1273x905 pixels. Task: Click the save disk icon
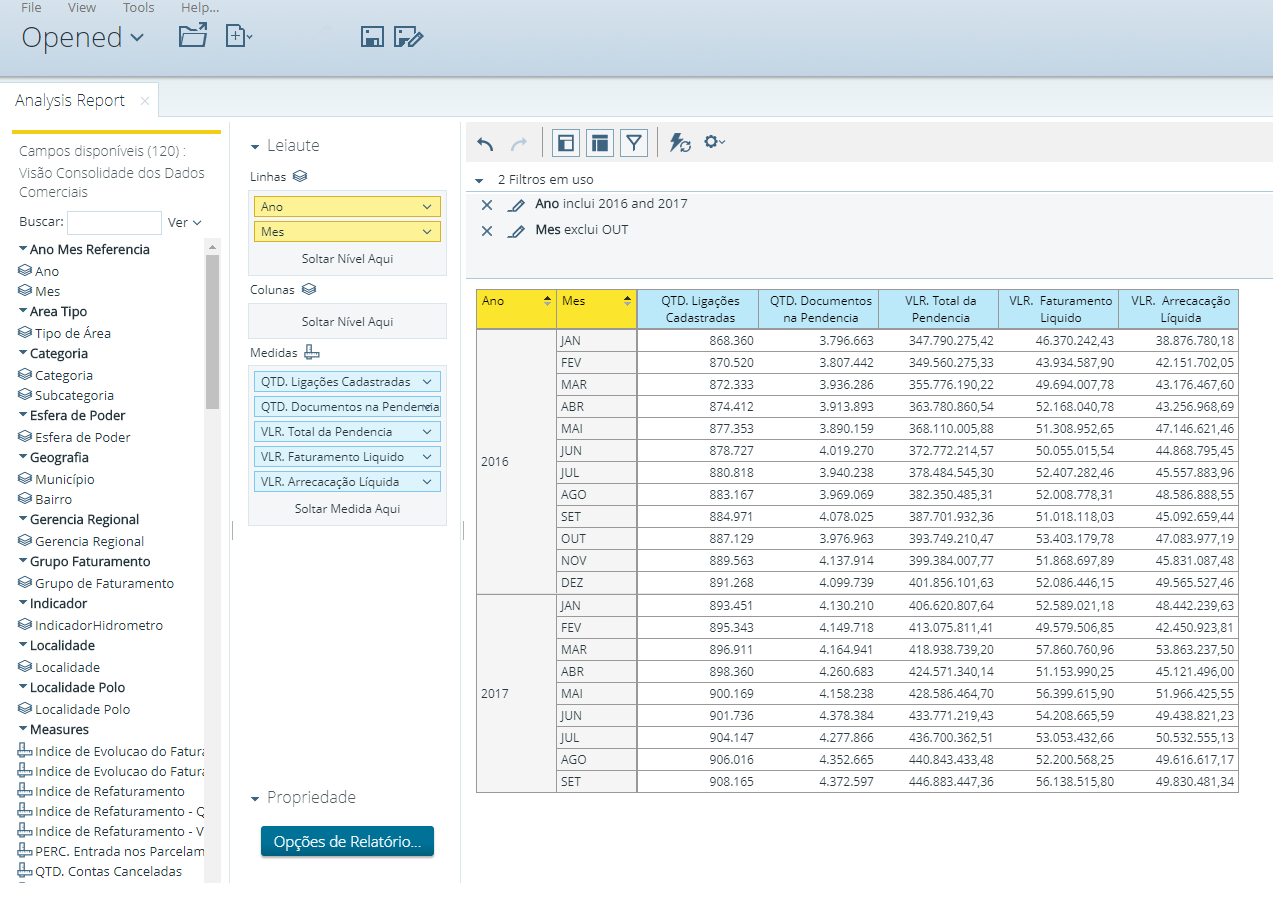(x=372, y=37)
